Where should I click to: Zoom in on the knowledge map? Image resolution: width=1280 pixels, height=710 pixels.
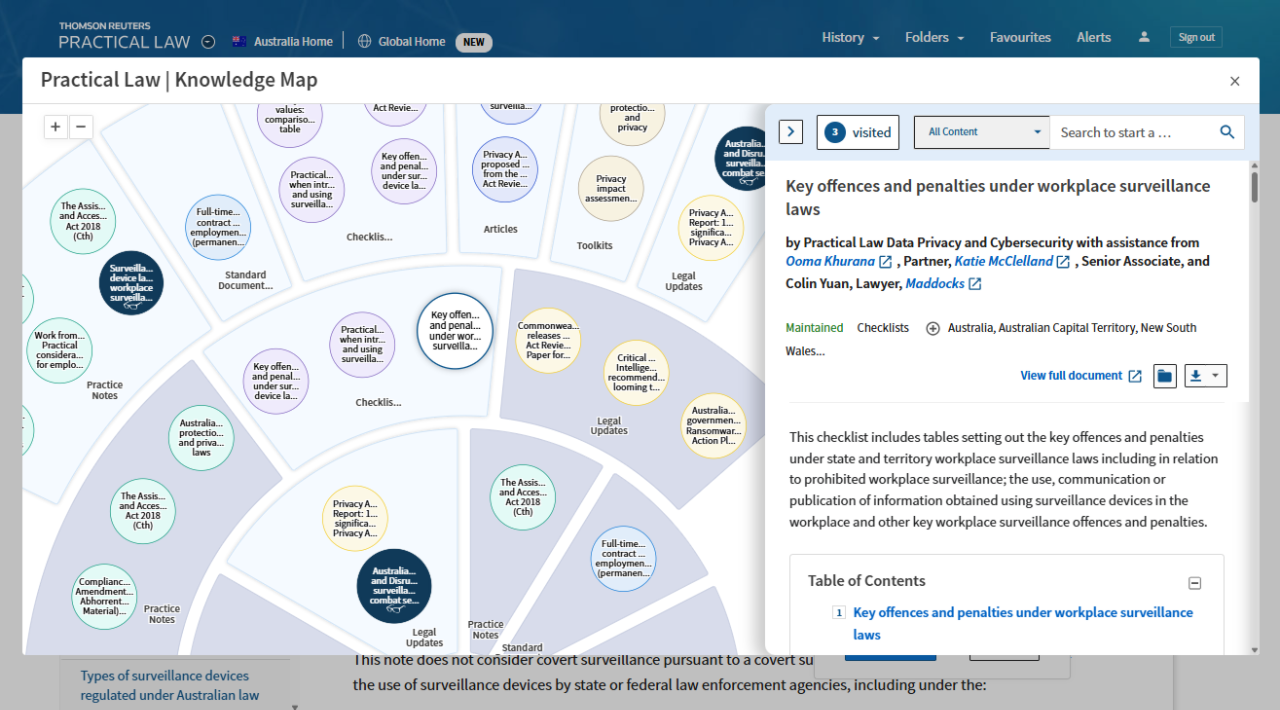55,127
